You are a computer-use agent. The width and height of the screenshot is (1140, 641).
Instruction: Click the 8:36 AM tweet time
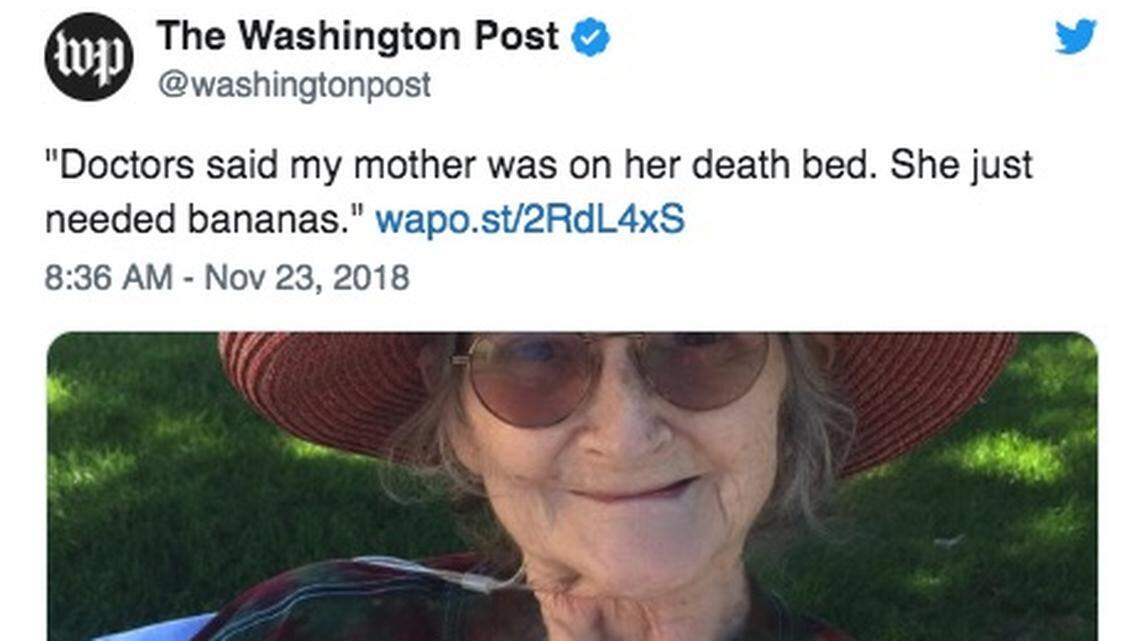pos(108,277)
